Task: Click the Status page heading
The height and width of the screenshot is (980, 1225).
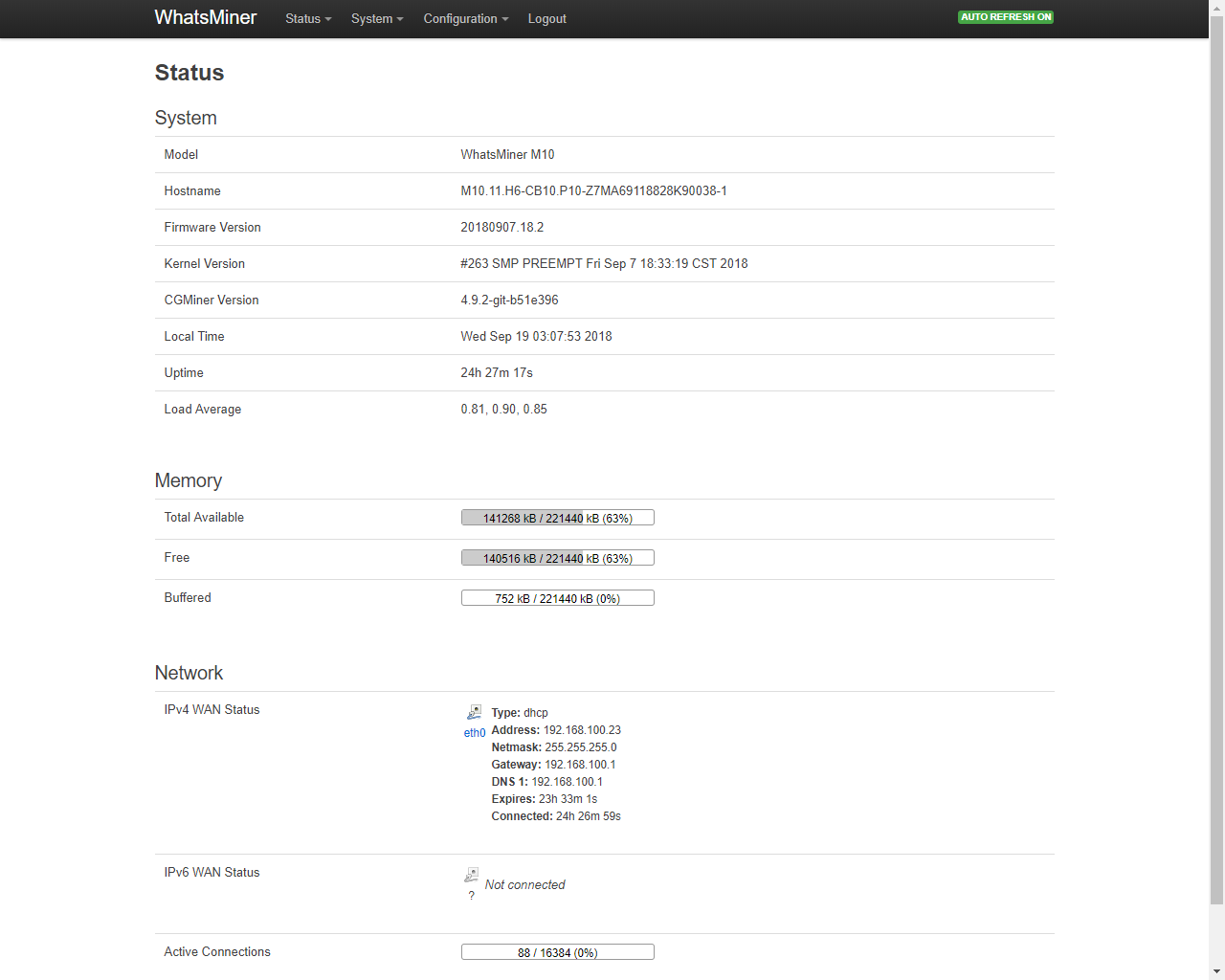Action: tap(189, 73)
